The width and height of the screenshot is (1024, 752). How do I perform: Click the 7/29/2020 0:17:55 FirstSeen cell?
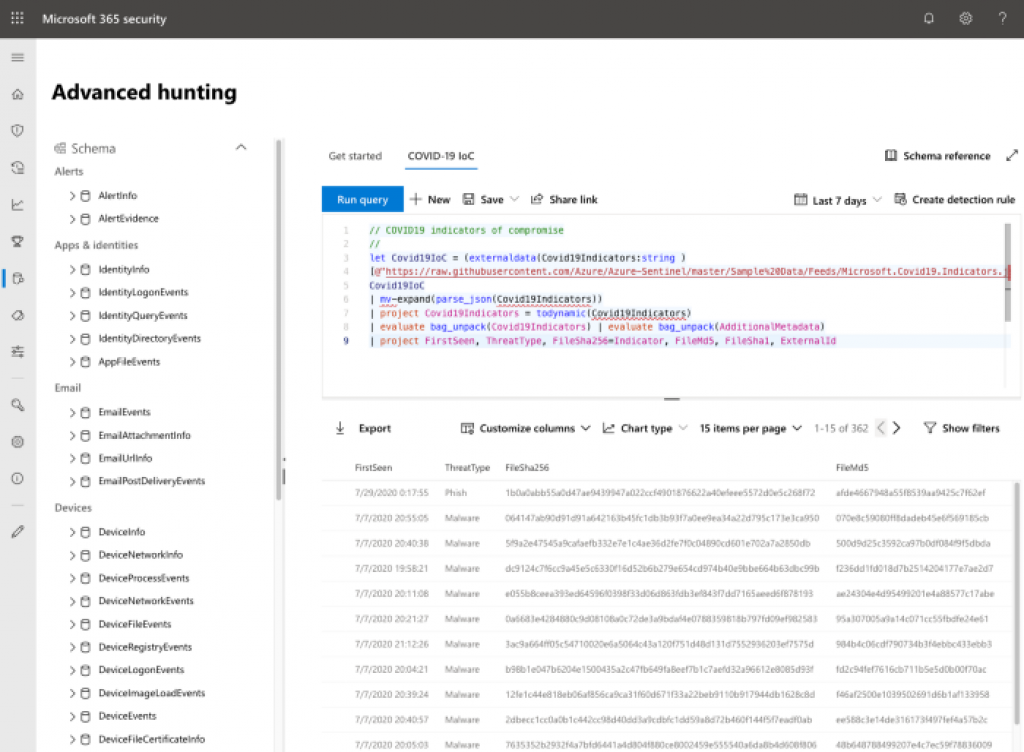pos(392,493)
